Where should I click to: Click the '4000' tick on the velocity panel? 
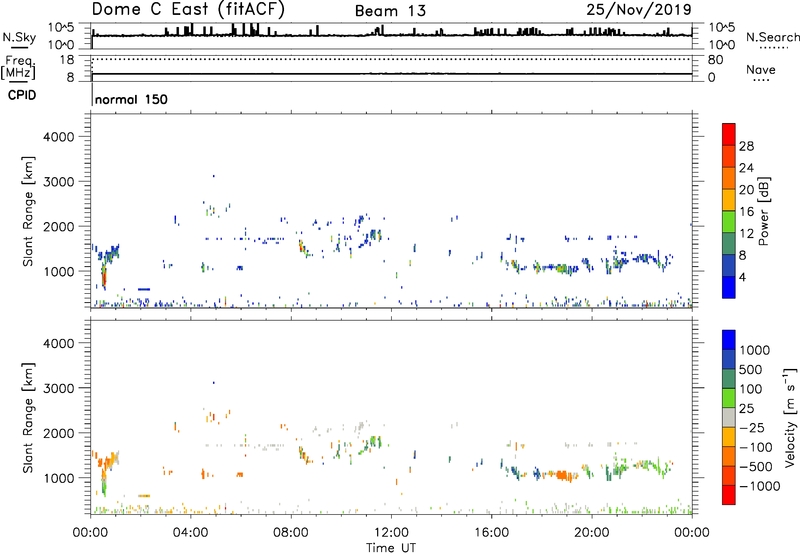pyautogui.click(x=59, y=343)
